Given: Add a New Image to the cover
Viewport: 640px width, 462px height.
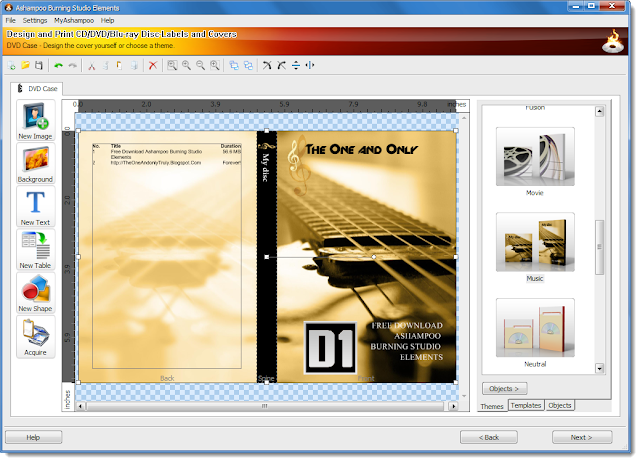Looking at the screenshot, I should tap(36, 121).
